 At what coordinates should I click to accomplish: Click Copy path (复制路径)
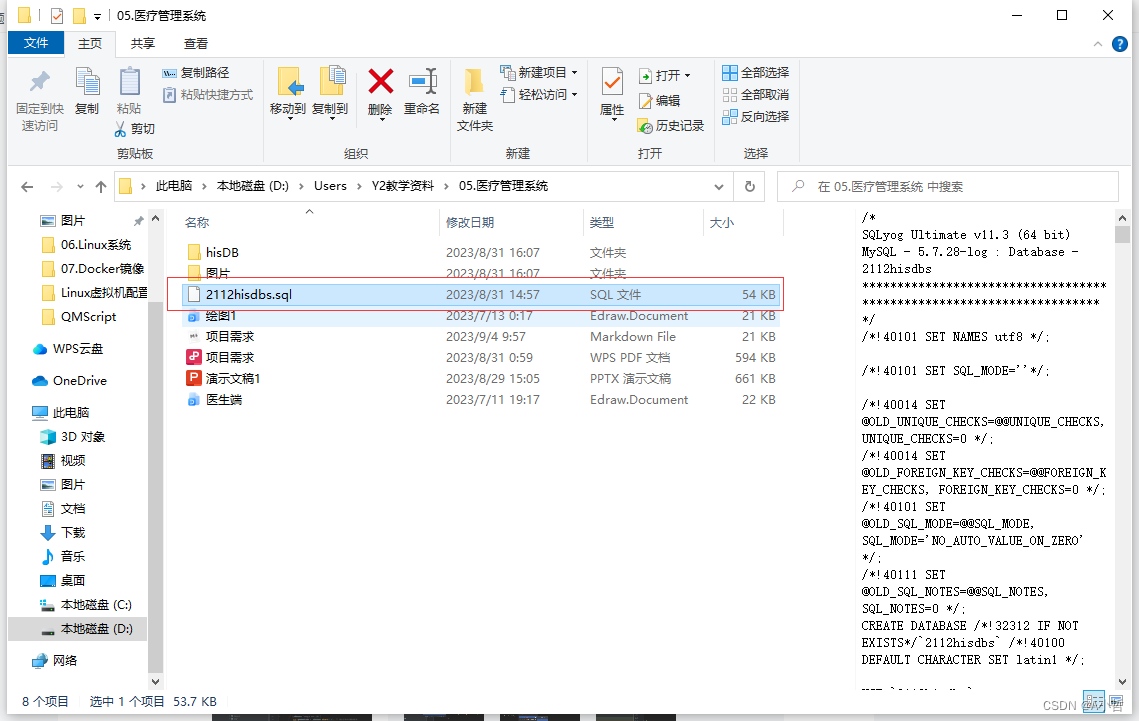click(x=195, y=73)
